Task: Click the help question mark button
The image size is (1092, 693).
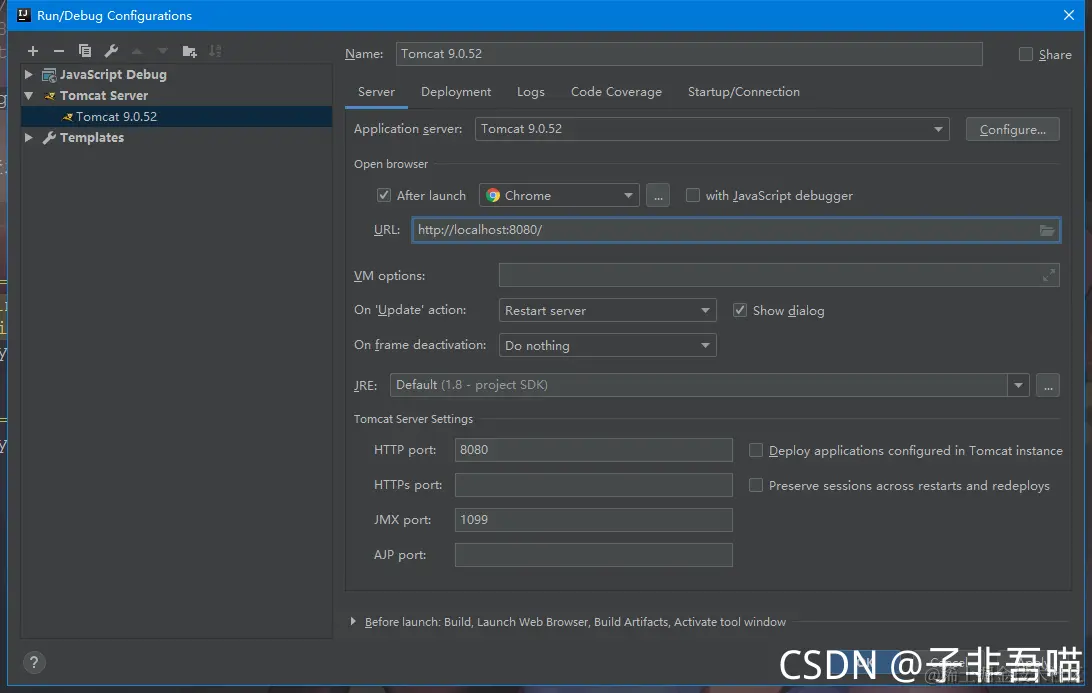Action: click(x=33, y=662)
